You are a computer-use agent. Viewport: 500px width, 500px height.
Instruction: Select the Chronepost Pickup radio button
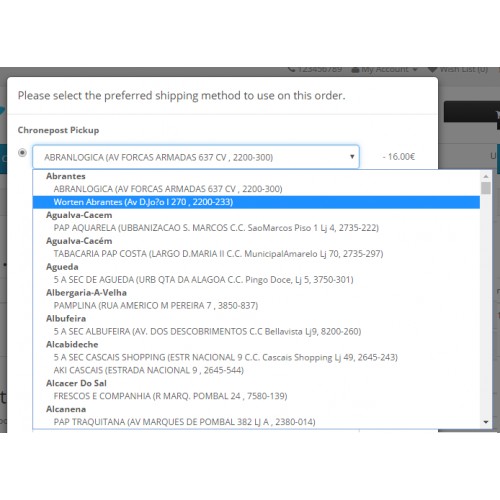tap(22, 153)
